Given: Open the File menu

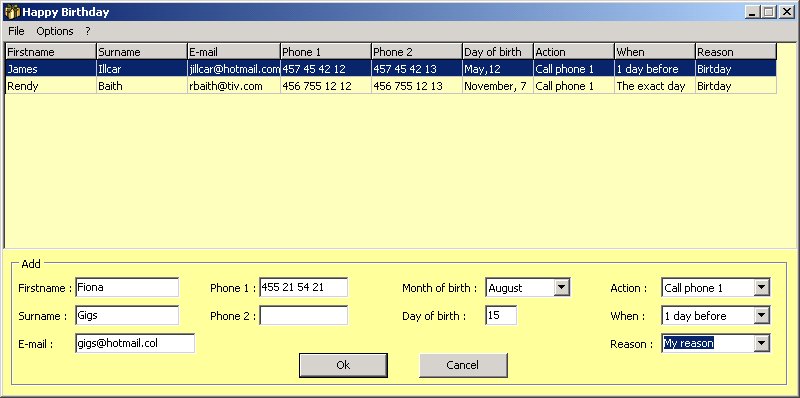Looking at the screenshot, I should click(x=16, y=31).
